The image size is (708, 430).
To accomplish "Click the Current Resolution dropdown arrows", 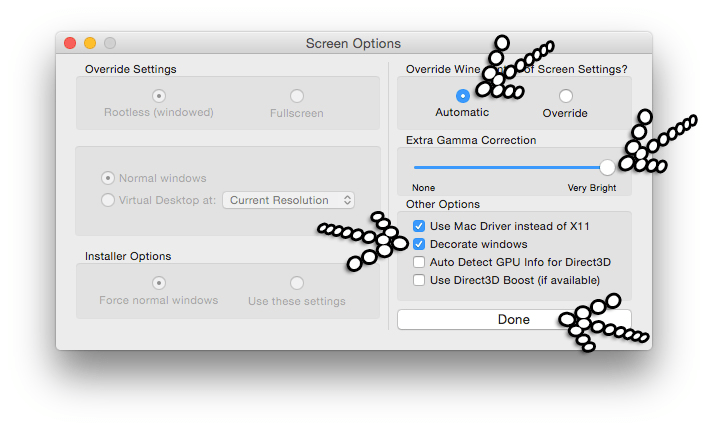I will tap(347, 200).
